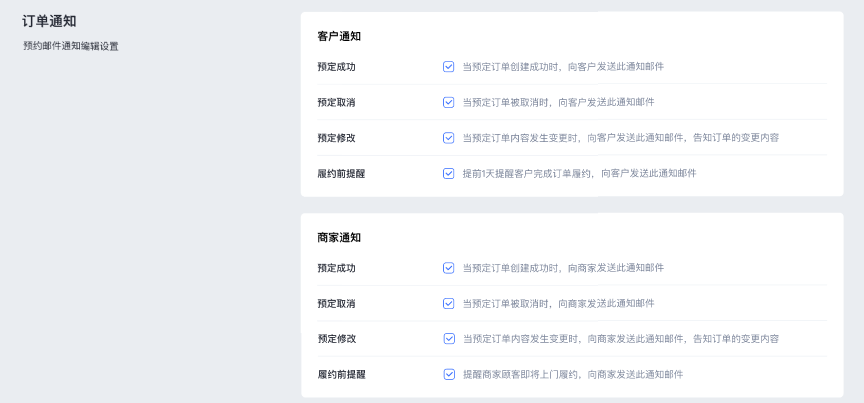Screen dimensions: 864x403
Task: Click text 当预定订单被取消时，向商家发送此通知邮件
Action: tap(558, 303)
